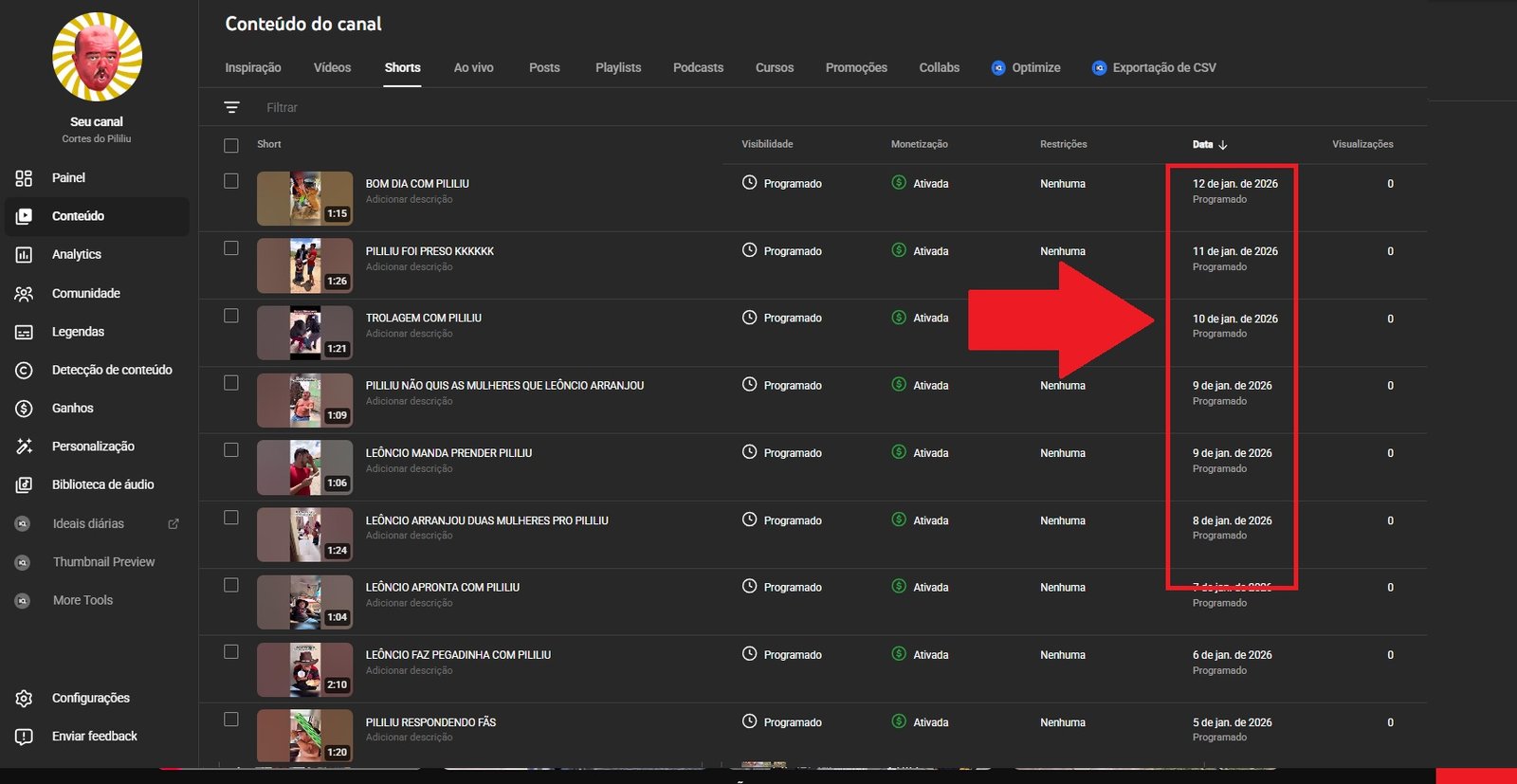Open the Painel dashboard icon
Viewport: 1517px width, 784px height.
(x=24, y=178)
